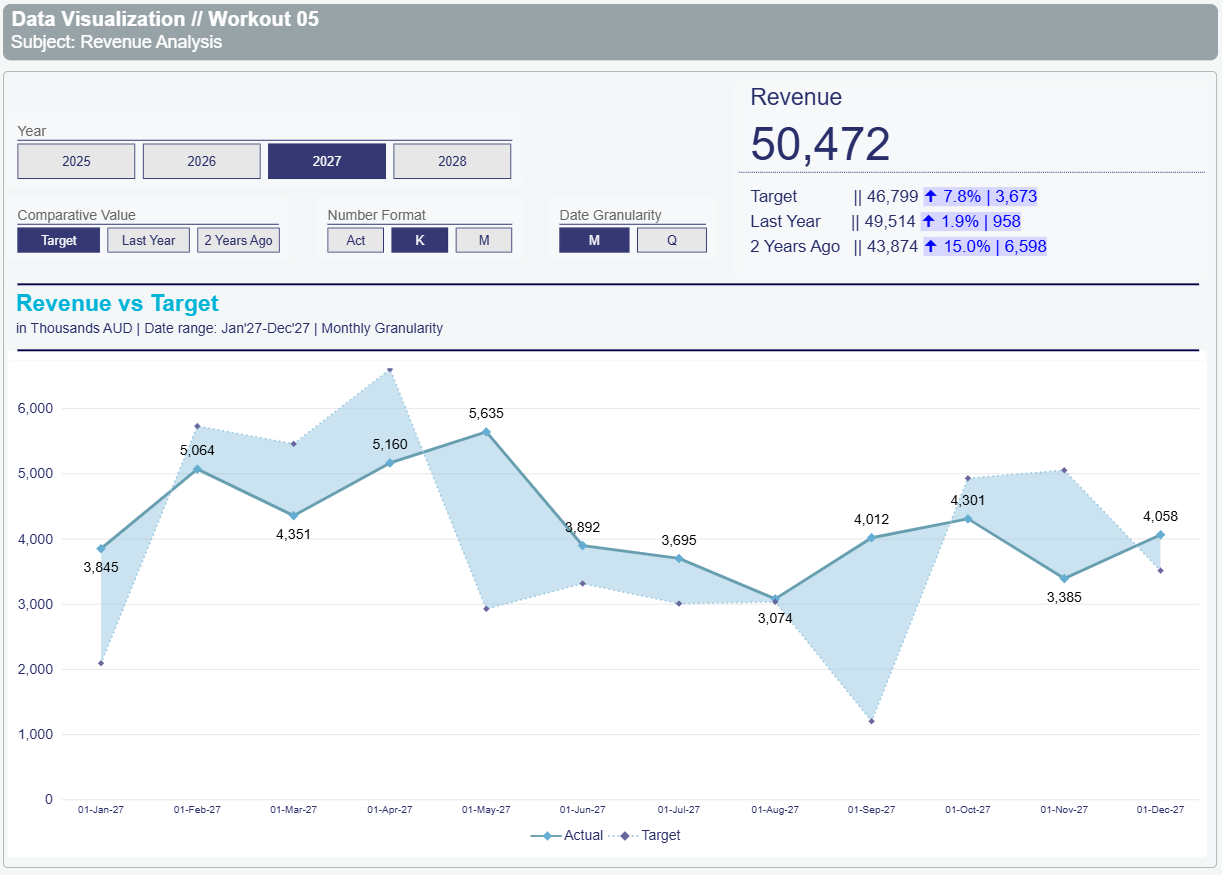Click the November data label 3,385
This screenshot has height=875, width=1222.
click(x=1064, y=597)
